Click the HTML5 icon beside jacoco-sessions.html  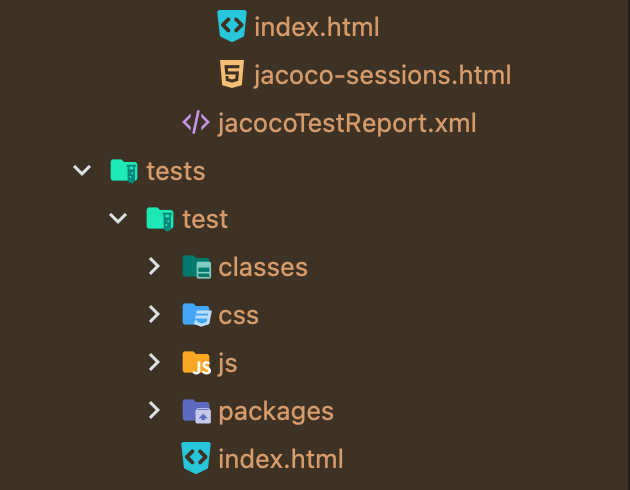pyautogui.click(x=232, y=75)
